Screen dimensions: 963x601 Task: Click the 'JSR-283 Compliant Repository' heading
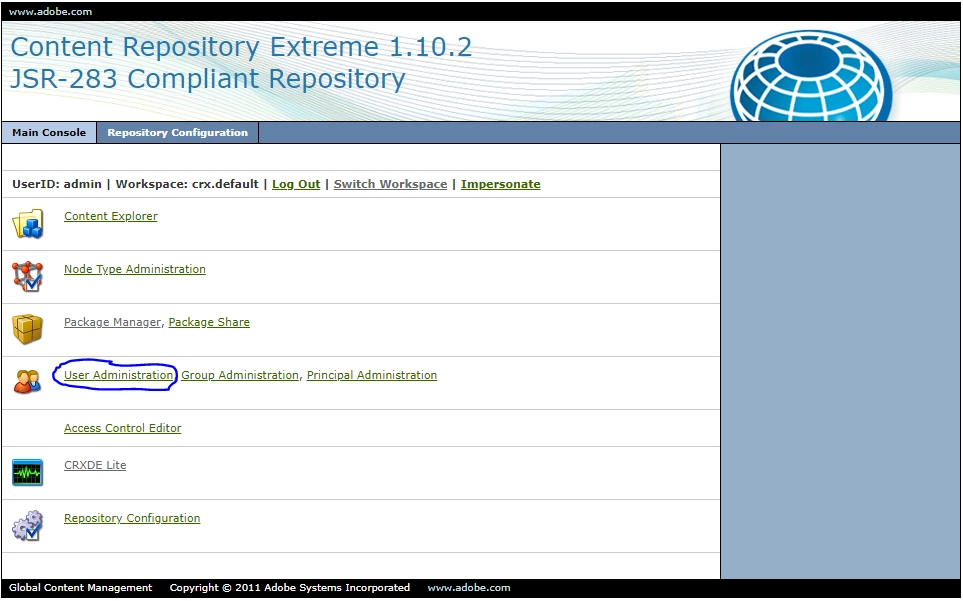coord(208,79)
